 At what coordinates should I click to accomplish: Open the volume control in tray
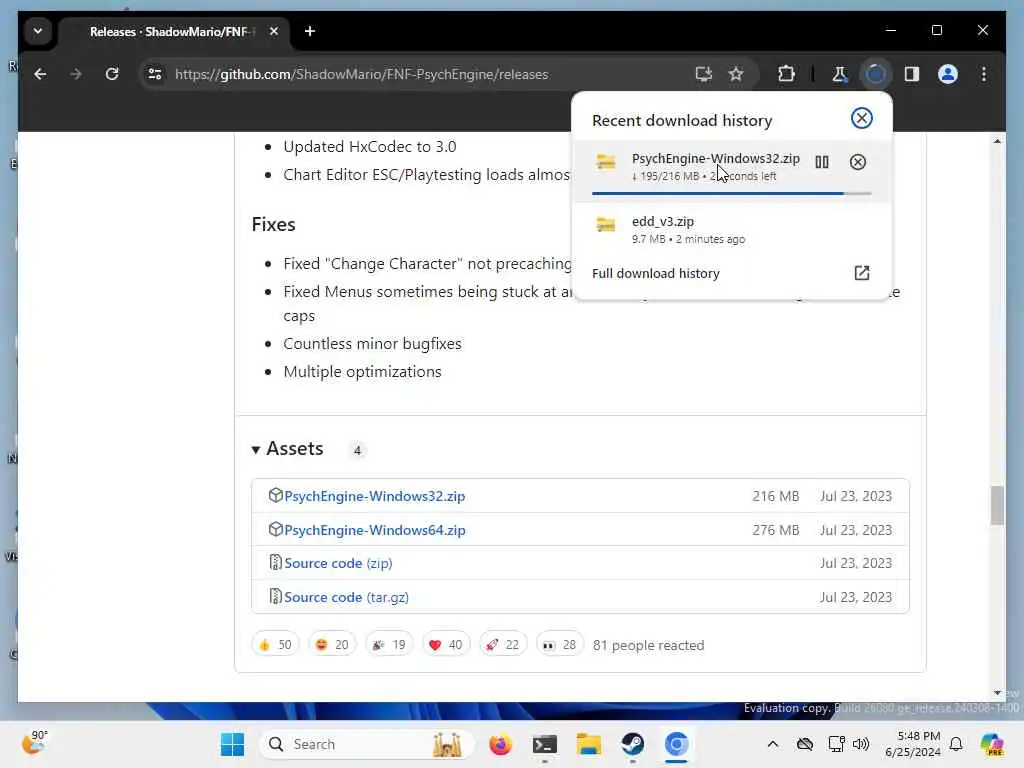(861, 744)
